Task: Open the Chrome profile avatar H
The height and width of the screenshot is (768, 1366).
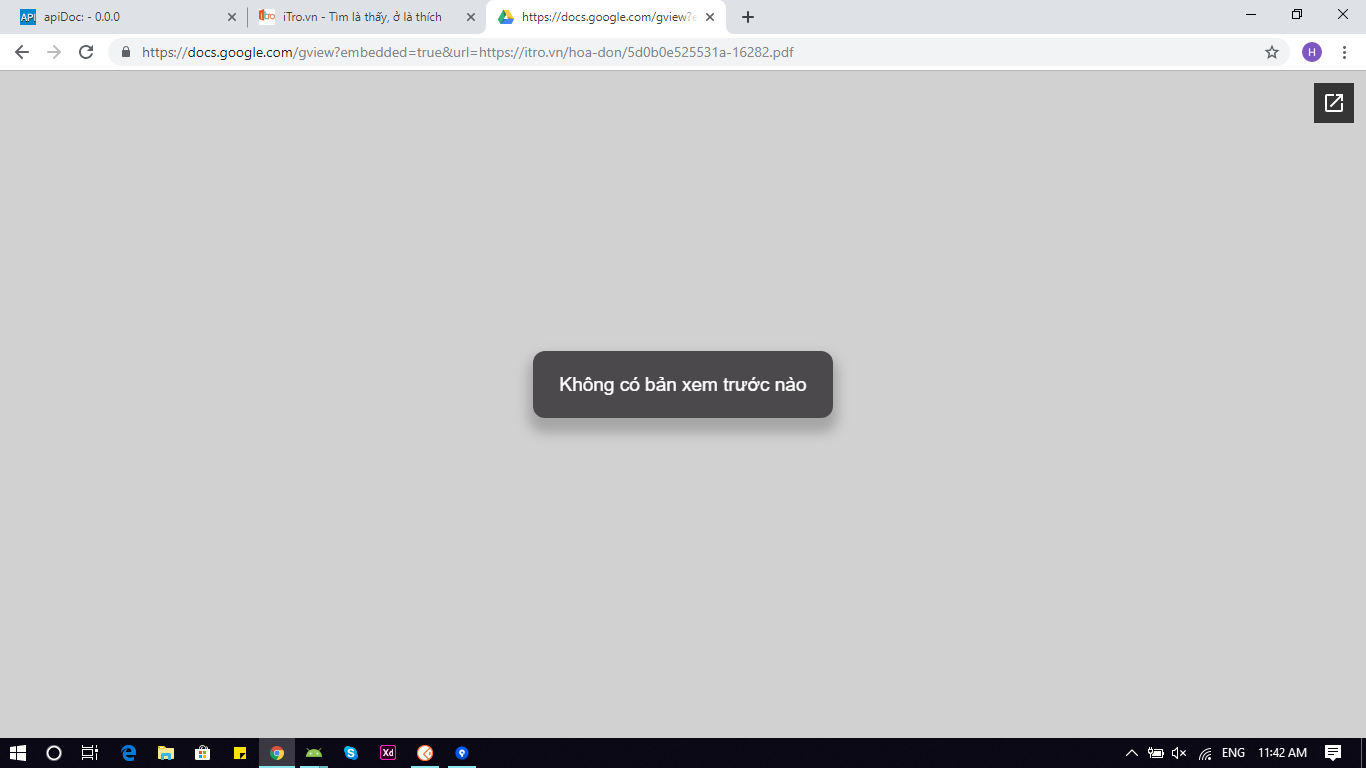Action: [1311, 52]
